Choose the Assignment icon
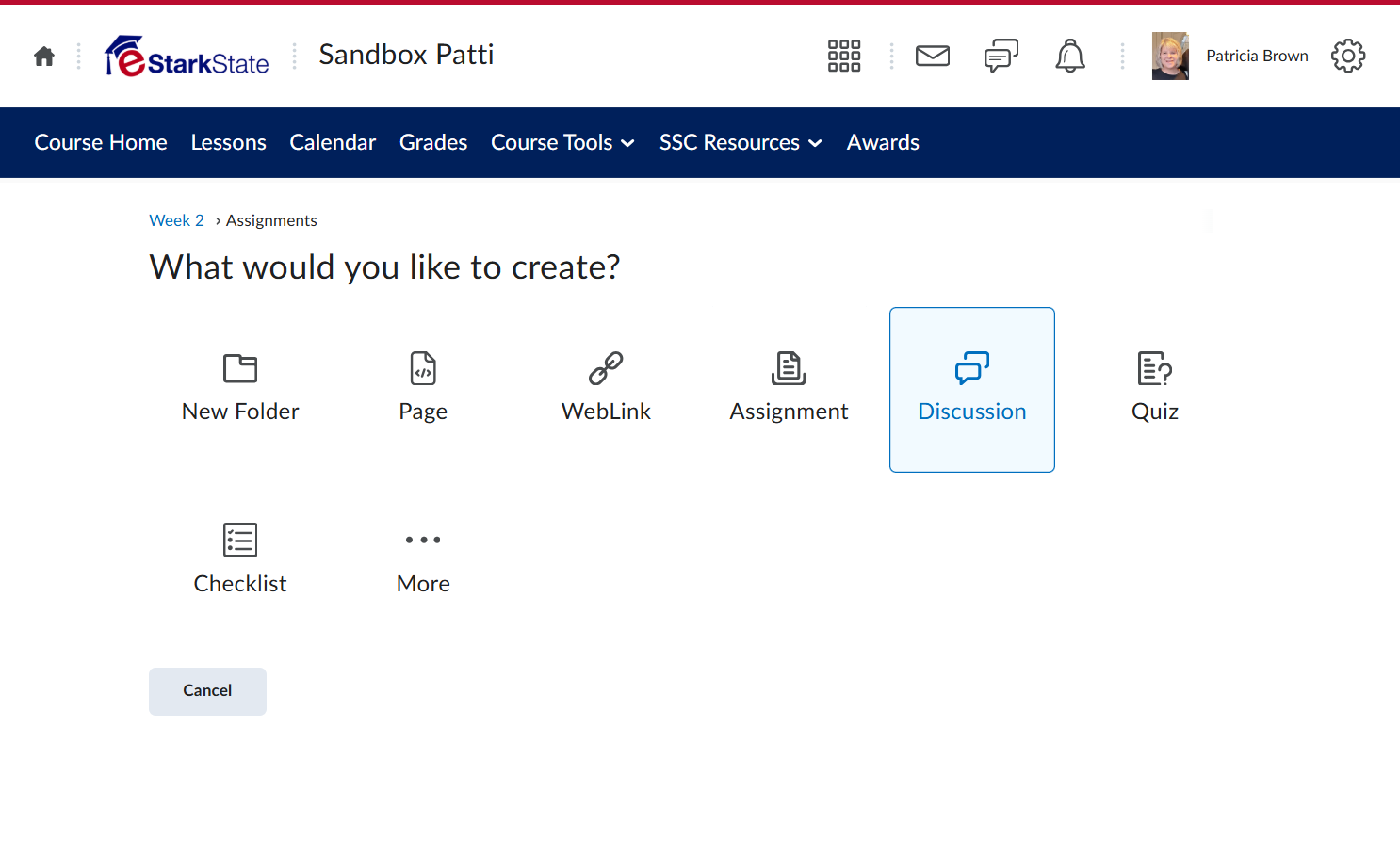Image resolution: width=1400 pixels, height=856 pixels. pos(789,368)
